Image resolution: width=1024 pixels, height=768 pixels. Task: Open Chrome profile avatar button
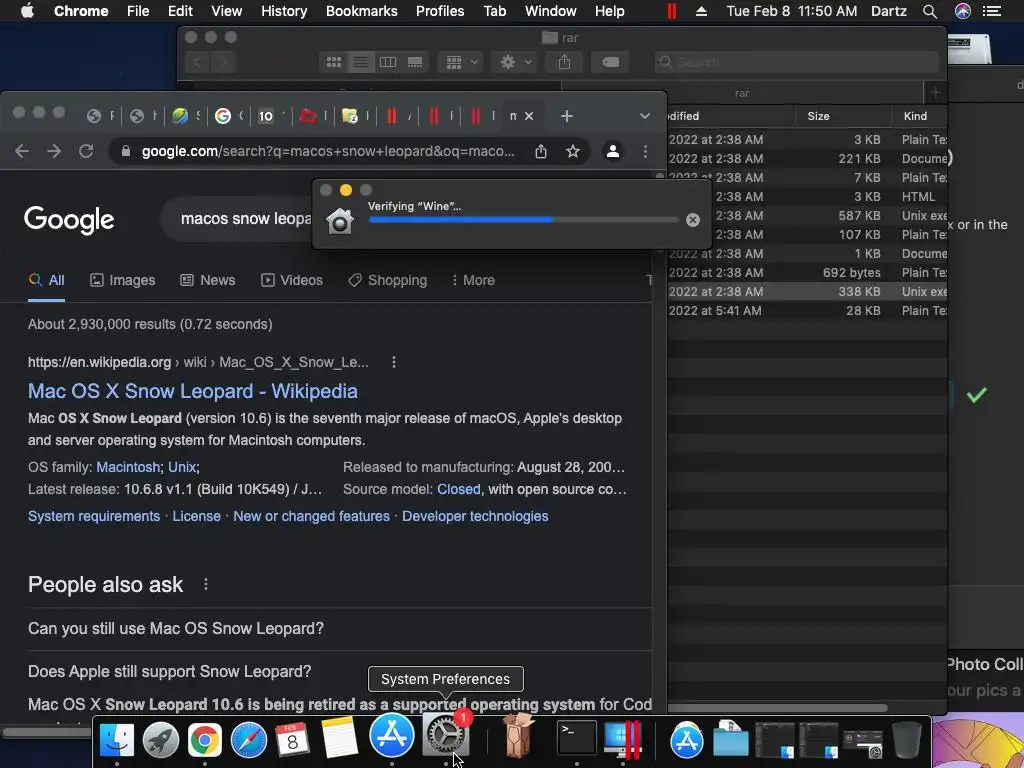click(613, 152)
